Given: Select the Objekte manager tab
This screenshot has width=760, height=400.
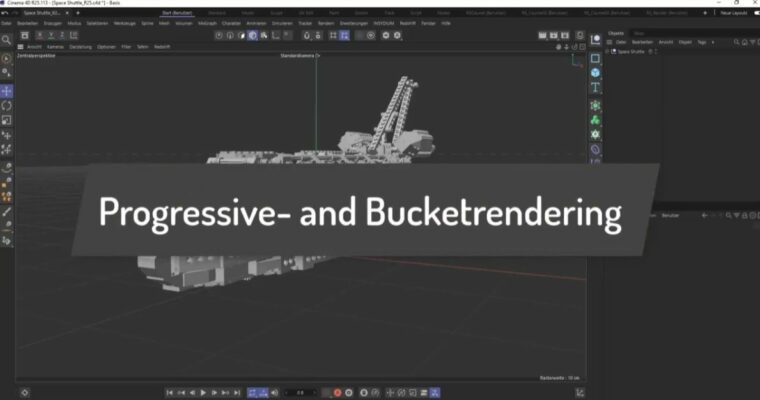Looking at the screenshot, I should [616, 33].
